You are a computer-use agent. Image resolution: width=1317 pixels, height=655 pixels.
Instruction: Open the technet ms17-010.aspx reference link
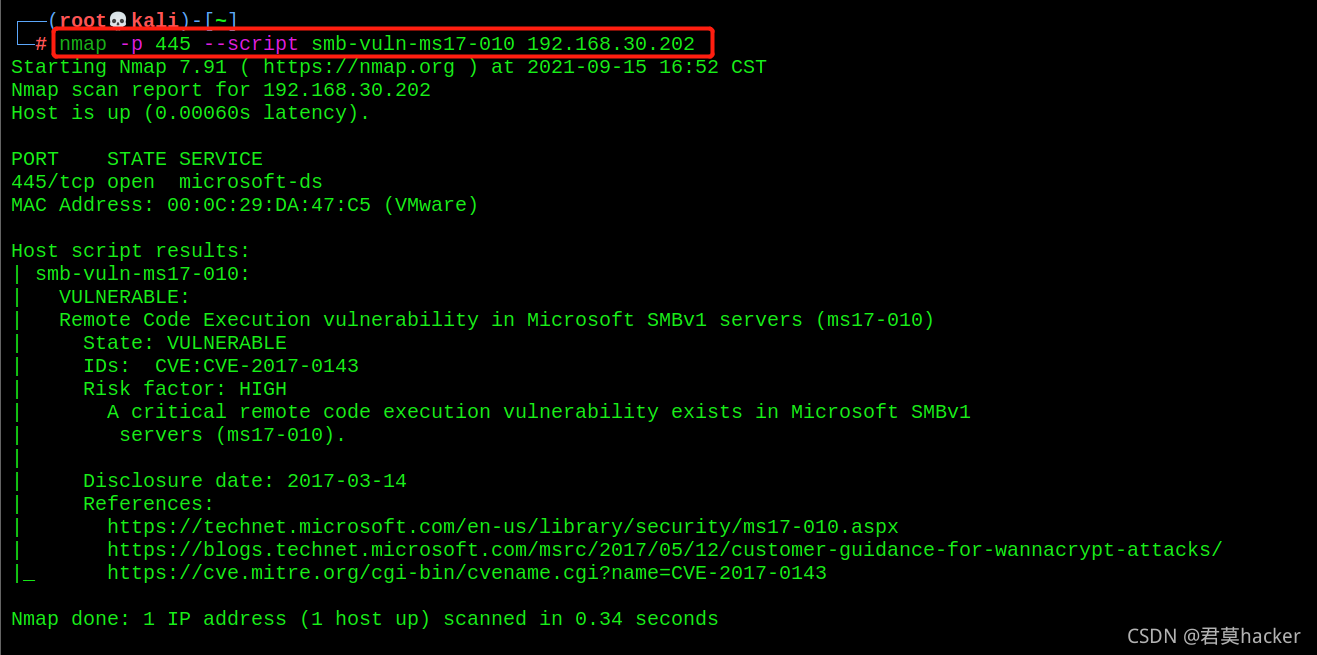(503, 527)
